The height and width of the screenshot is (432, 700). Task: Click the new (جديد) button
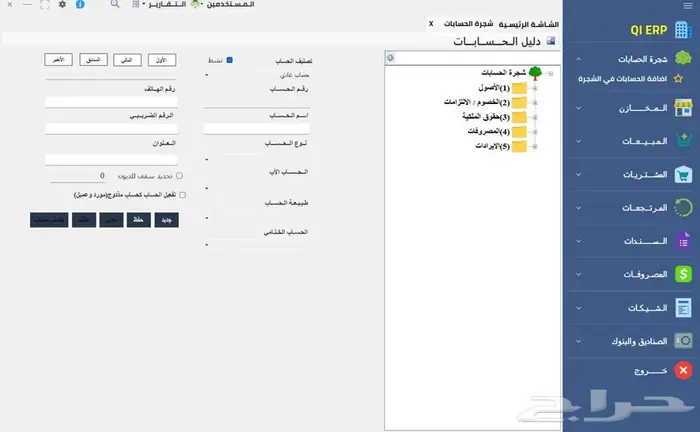tap(167, 219)
